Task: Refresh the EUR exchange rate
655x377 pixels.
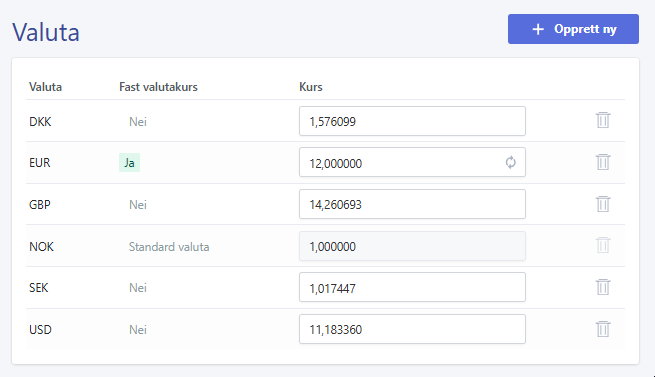Action: point(510,162)
